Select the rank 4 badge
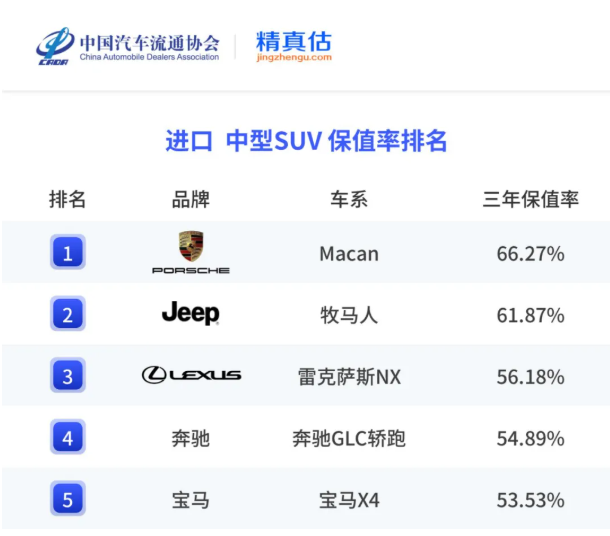The width and height of the screenshot is (610, 536). [x=68, y=438]
